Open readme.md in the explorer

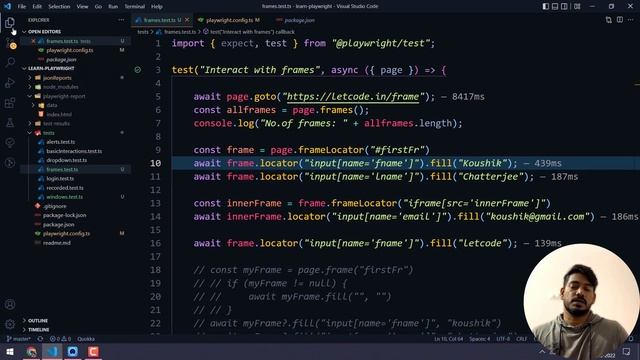[x=57, y=242]
